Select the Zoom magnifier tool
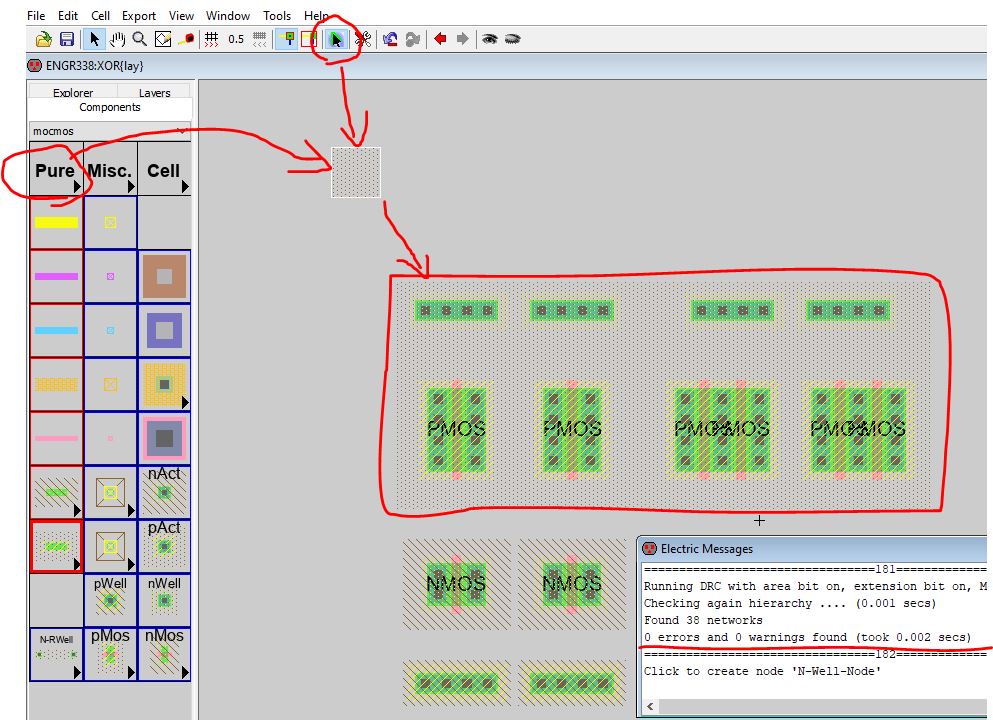Screen dimensions: 993x720 [x=140, y=39]
